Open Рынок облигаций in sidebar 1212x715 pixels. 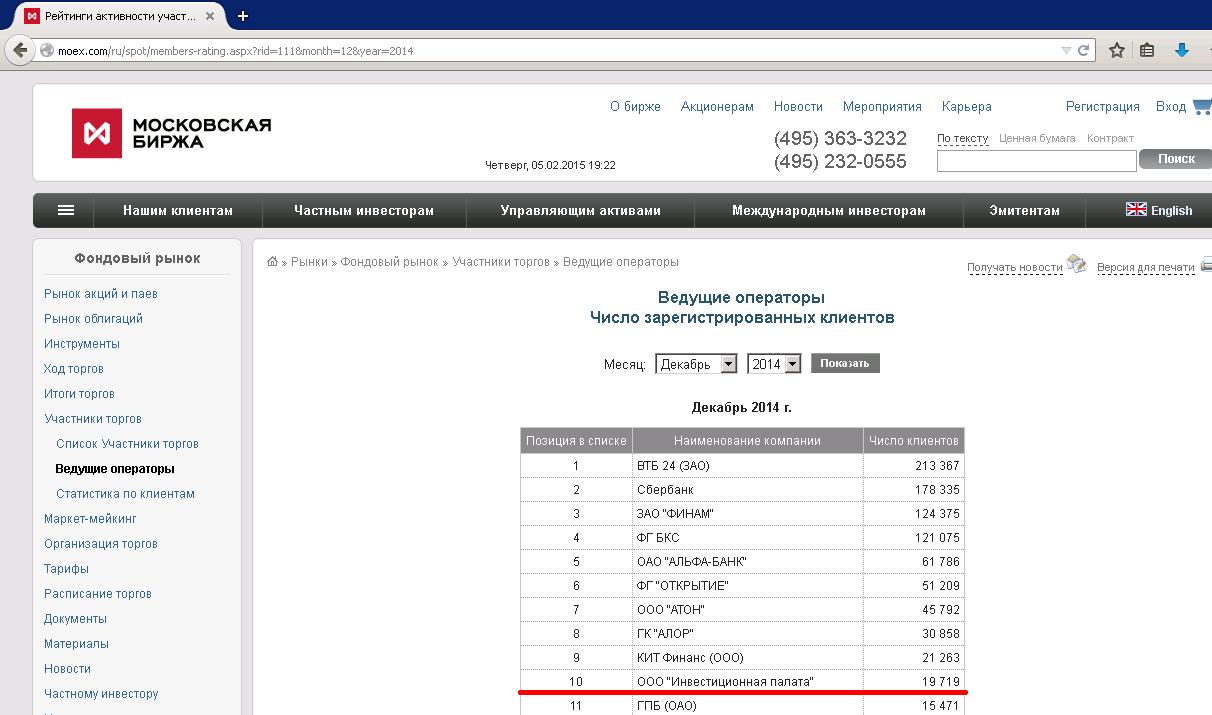pyautogui.click(x=93, y=318)
